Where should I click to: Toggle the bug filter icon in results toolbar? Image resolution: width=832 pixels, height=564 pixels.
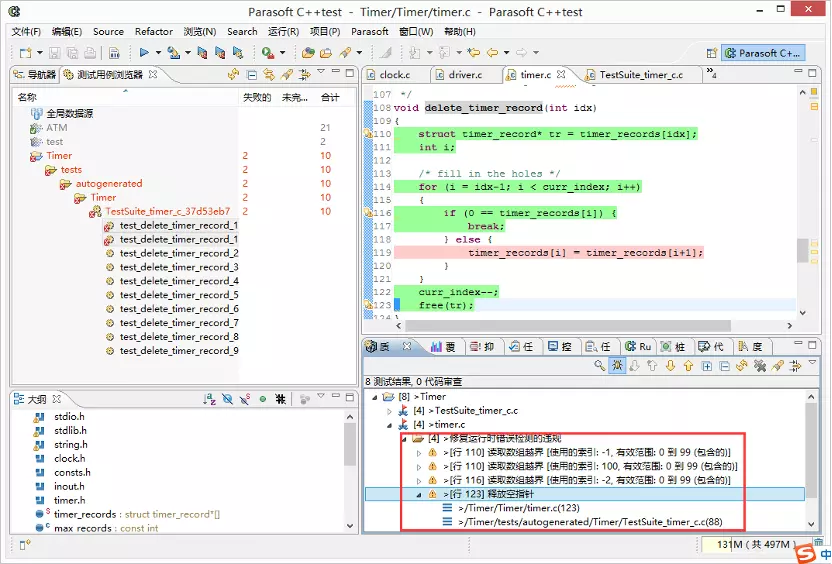[x=617, y=365]
